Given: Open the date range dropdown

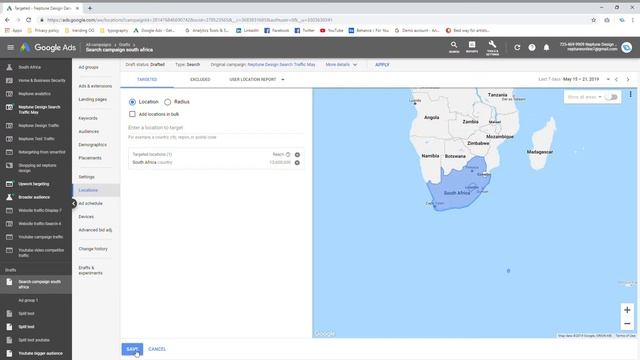Looking at the screenshot, I should coord(608,79).
